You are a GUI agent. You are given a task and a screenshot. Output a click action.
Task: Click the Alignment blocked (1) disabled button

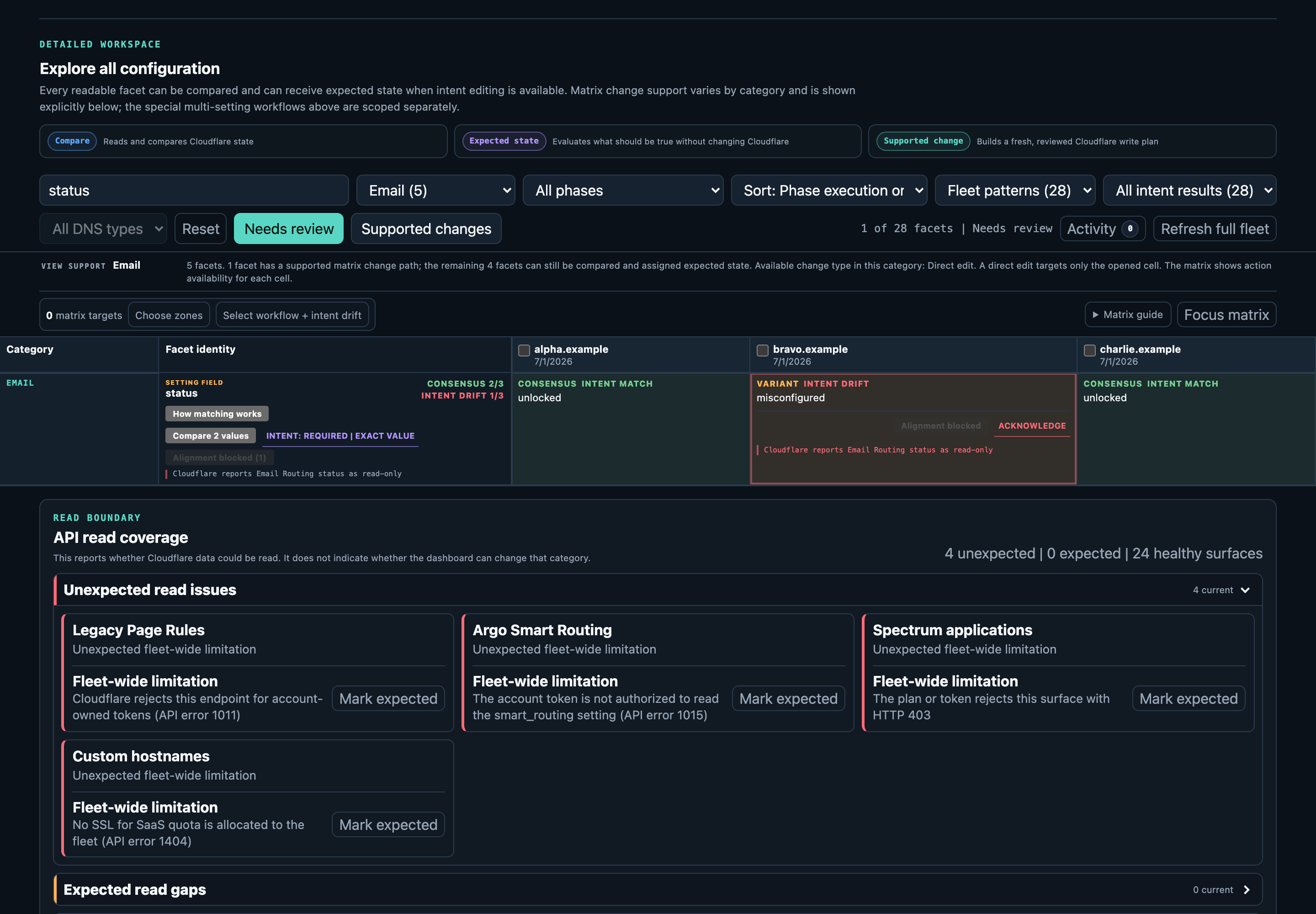coord(219,457)
